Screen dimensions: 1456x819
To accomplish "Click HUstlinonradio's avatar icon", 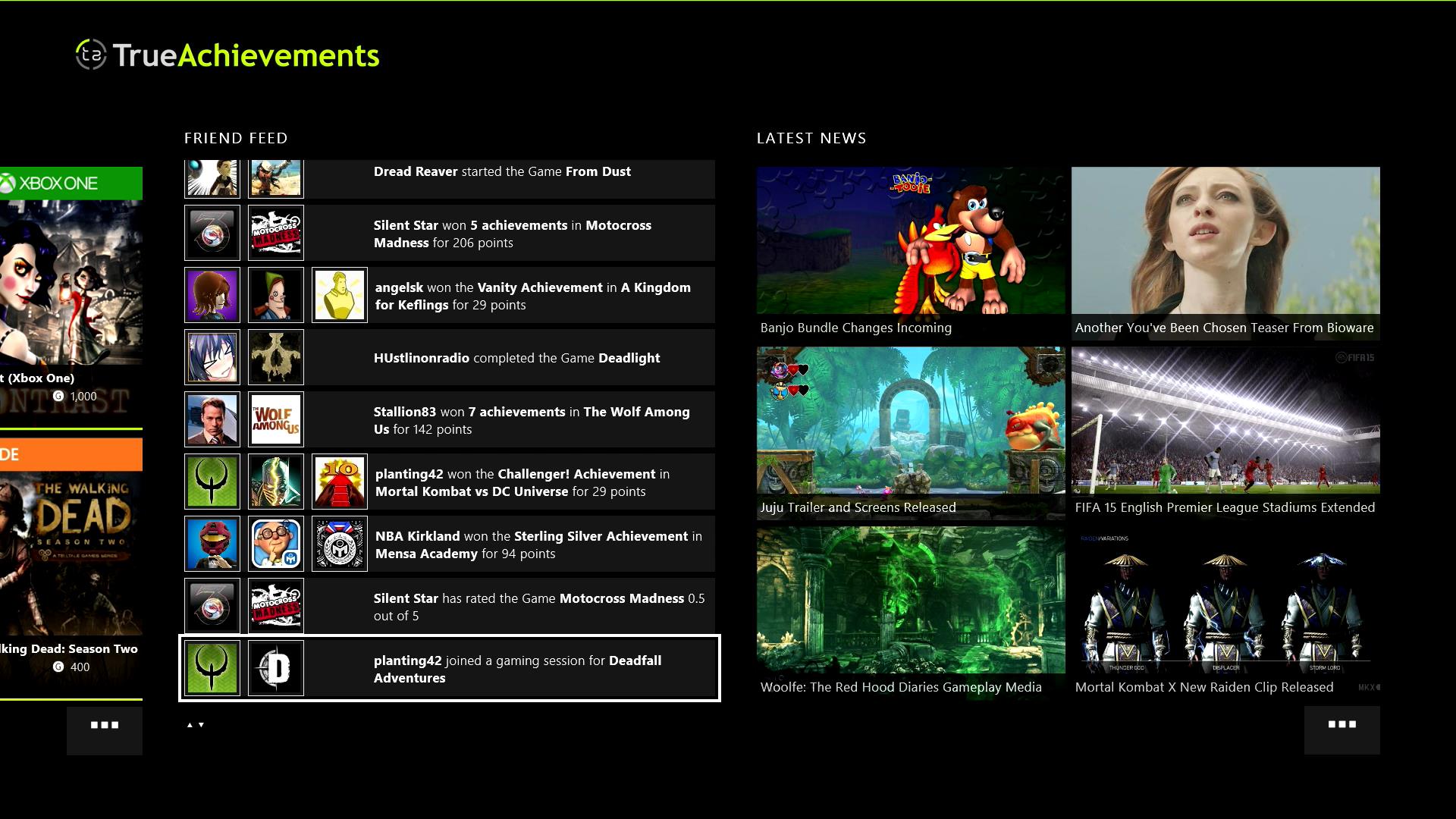I will 212,357.
